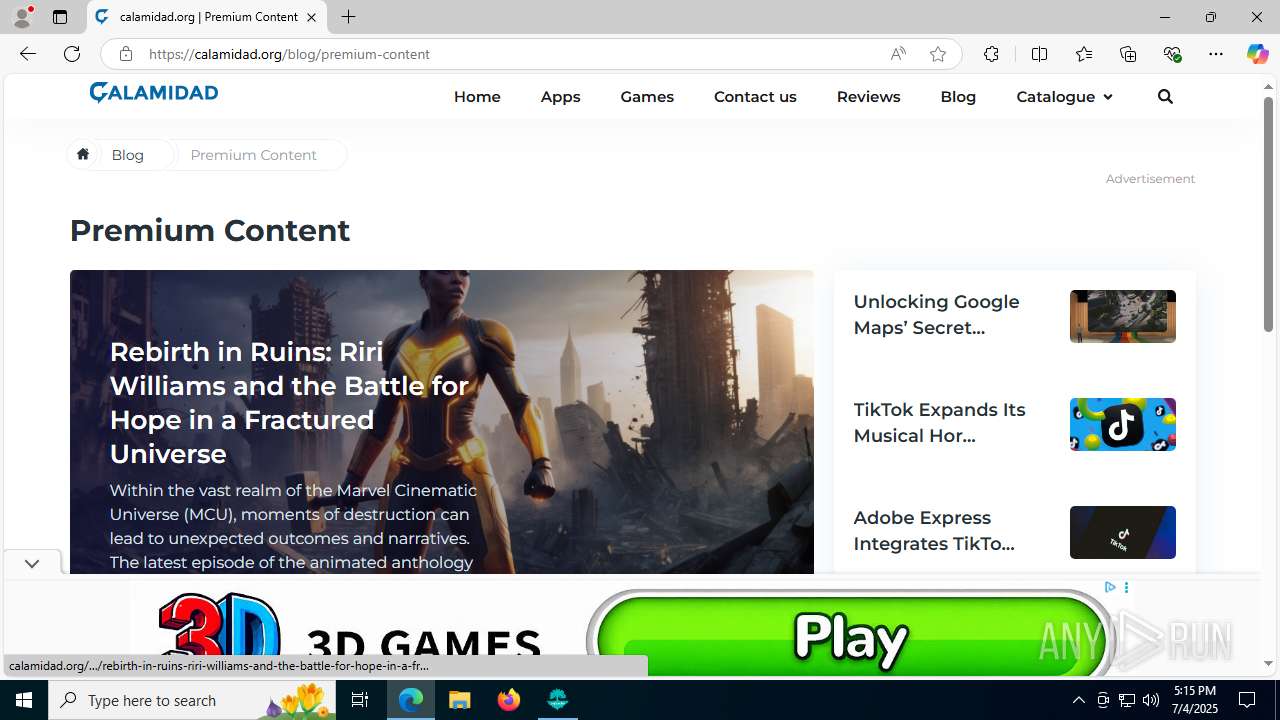Click the Calamidad logo
The height and width of the screenshot is (720, 1280).
point(154,92)
